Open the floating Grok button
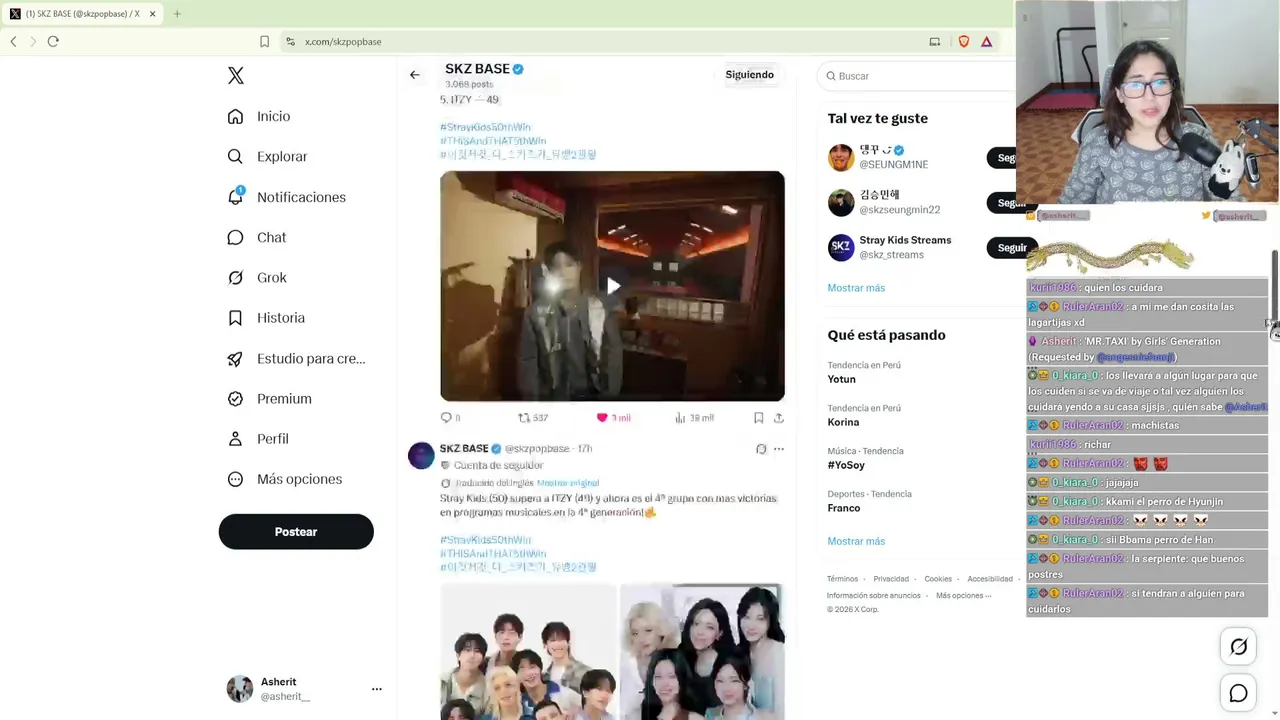Image resolution: width=1280 pixels, height=720 pixels. coord(1238,647)
